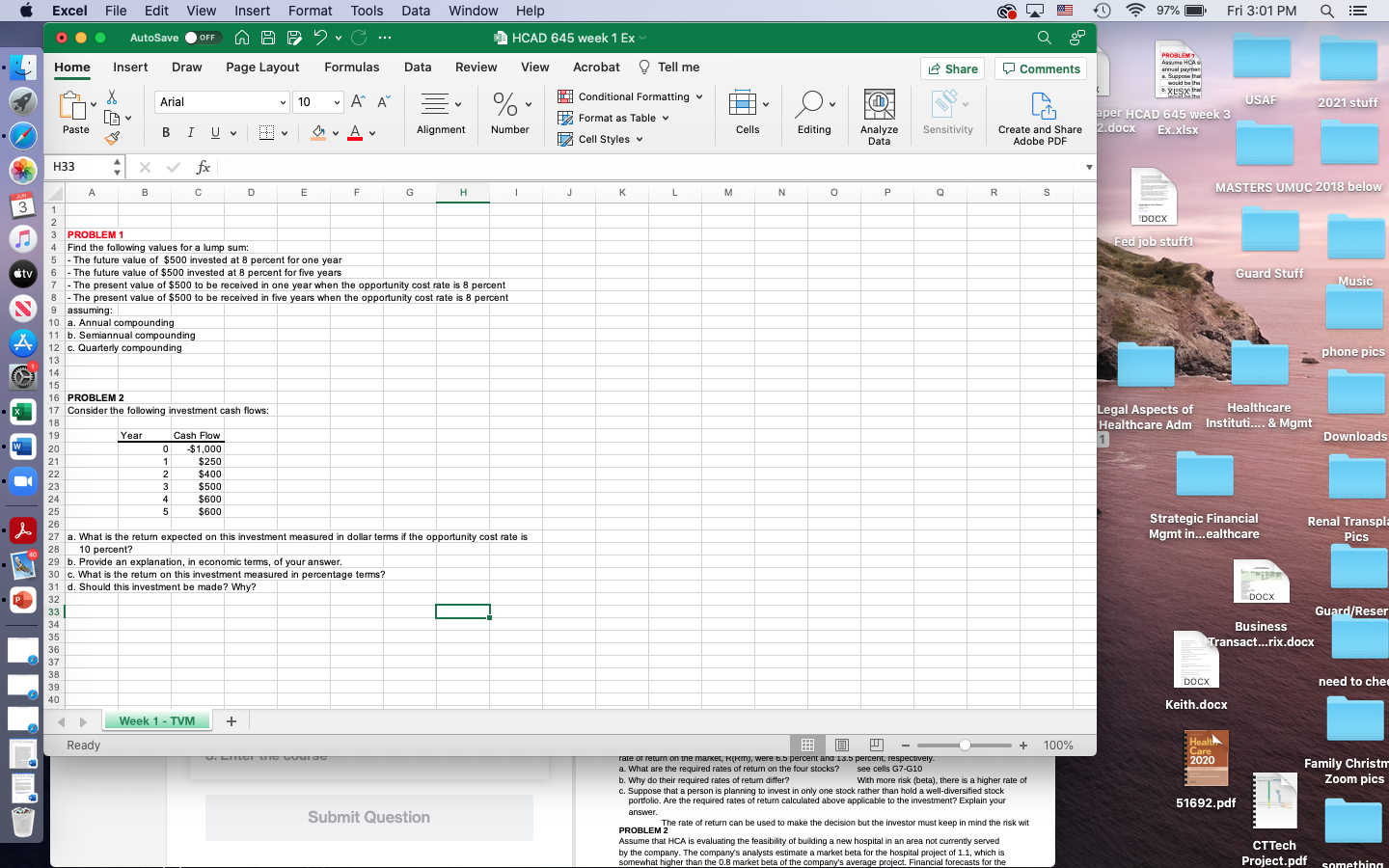
Task: Click Create and Share Adobe PDF
Action: pos(1040,115)
